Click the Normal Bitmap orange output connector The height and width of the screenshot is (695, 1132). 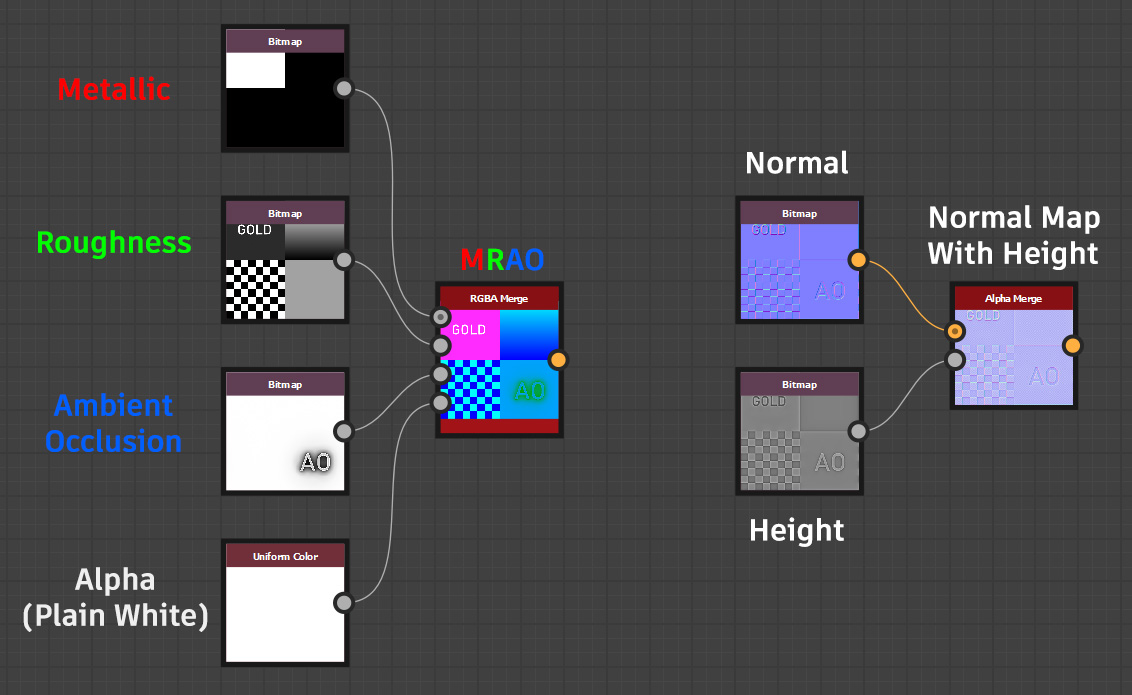point(858,260)
